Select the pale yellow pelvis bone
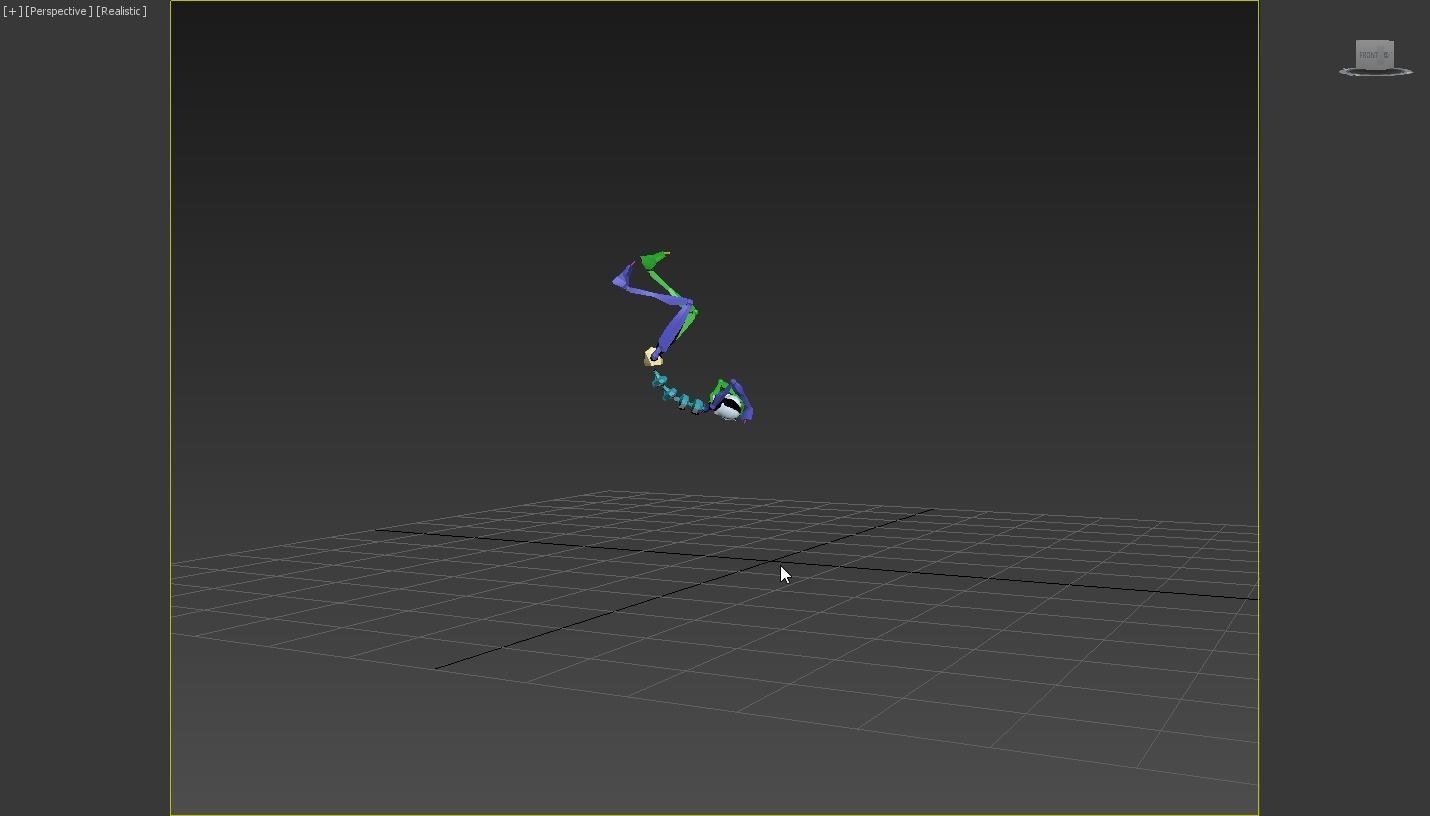The height and width of the screenshot is (816, 1430). (x=652, y=357)
